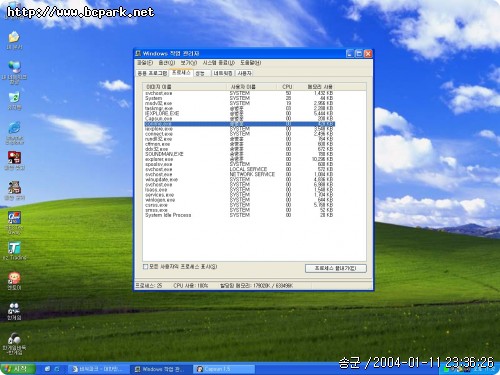Select ctfmon.exe process row
The height and width of the screenshot is (375, 500).
click(239, 144)
